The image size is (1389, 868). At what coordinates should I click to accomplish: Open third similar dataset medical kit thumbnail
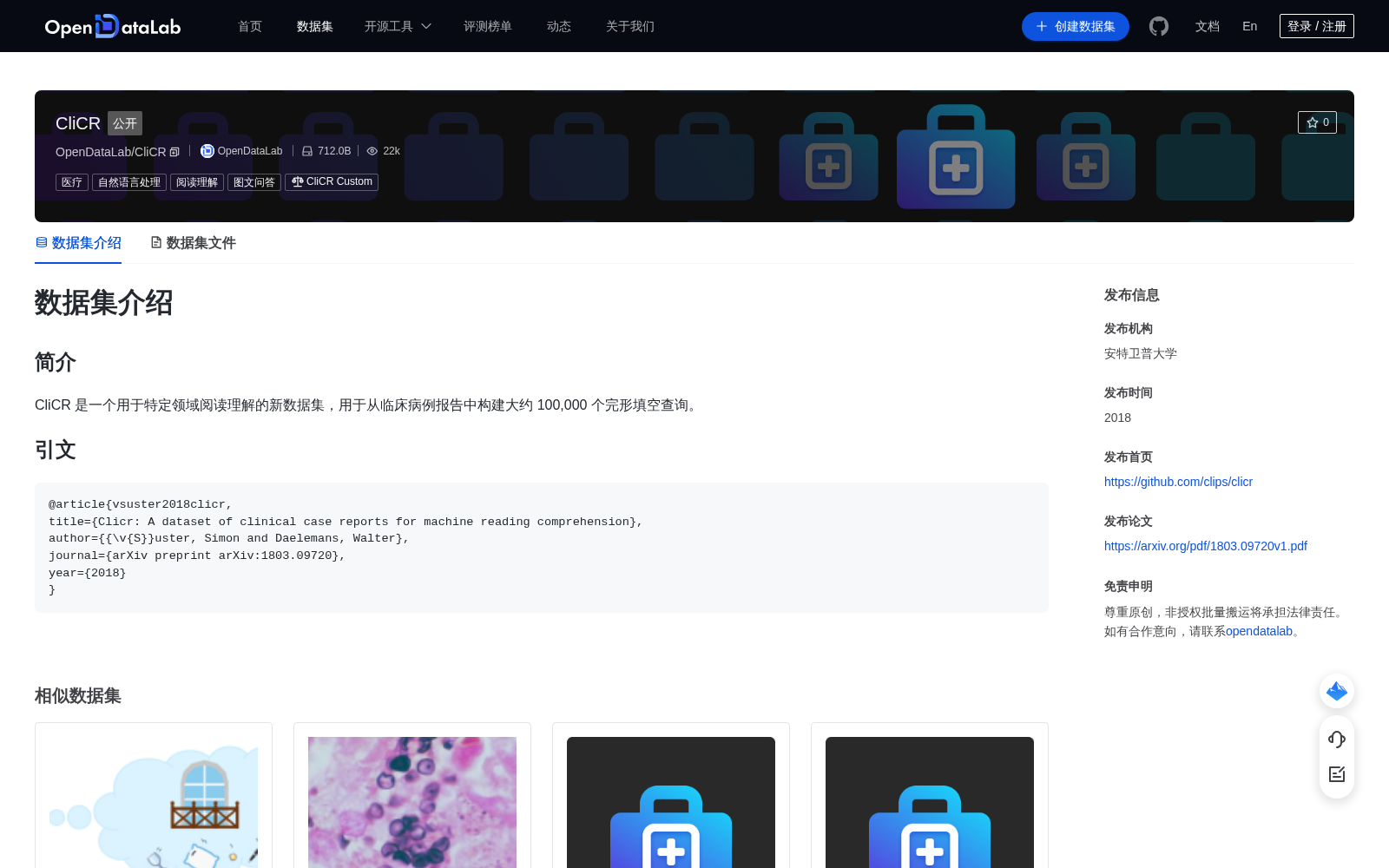pos(671,802)
